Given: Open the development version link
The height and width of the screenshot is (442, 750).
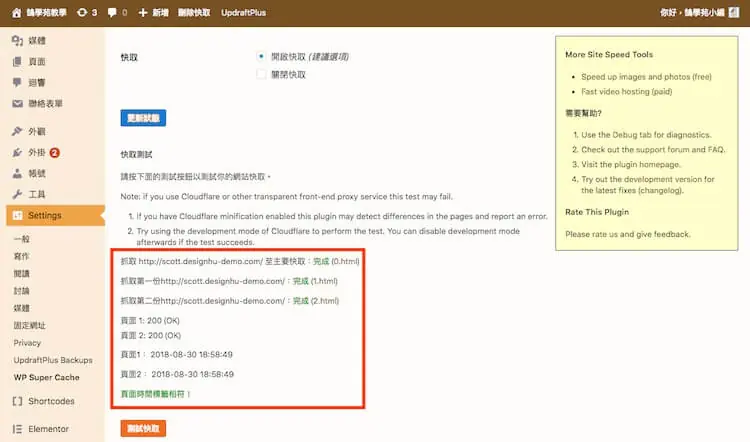Looking at the screenshot, I should point(662,179).
